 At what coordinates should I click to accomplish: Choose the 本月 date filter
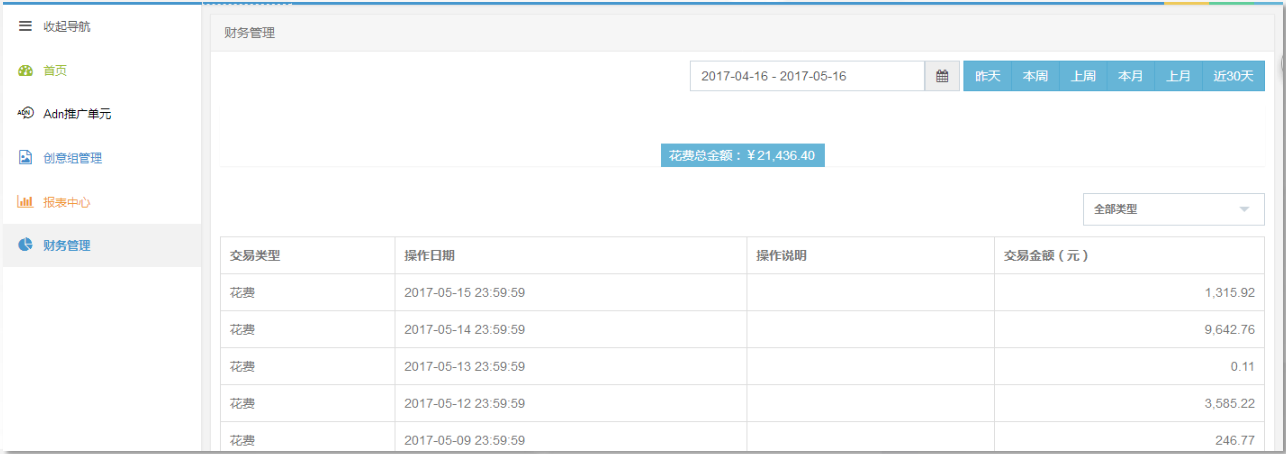tap(1130, 76)
